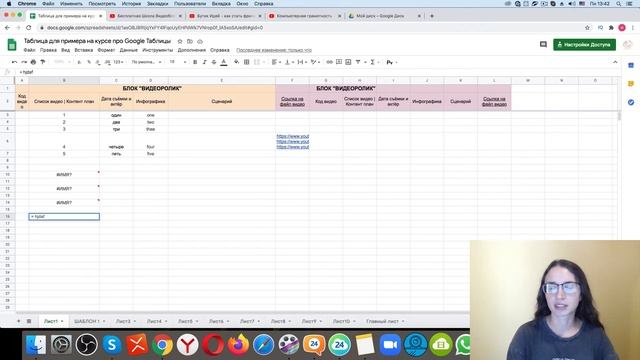Viewport: 640px width, 360px height.
Task: Open the font family dropdown
Action: tap(146, 62)
